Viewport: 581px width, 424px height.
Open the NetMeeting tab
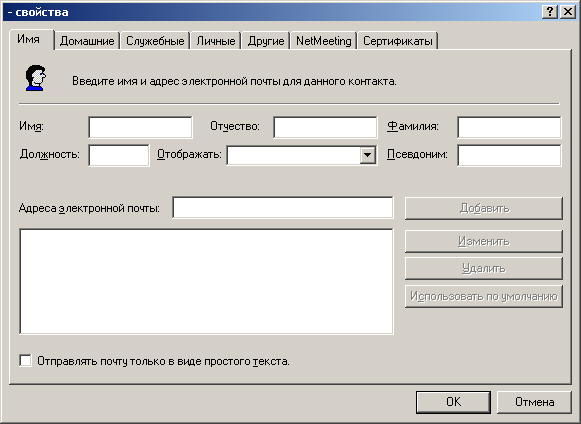pos(323,41)
